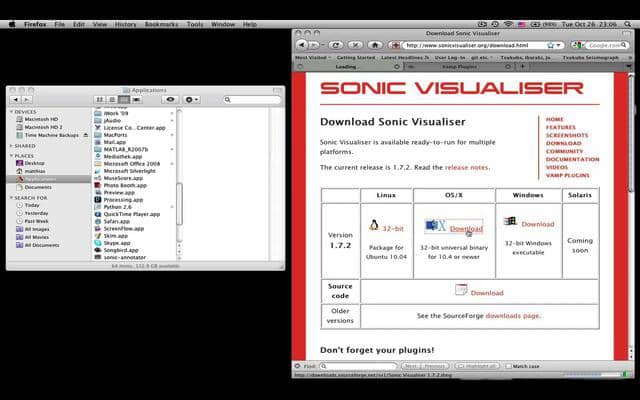Click the Linux 32-bit link
The height and width of the screenshot is (400, 640).
coord(393,229)
